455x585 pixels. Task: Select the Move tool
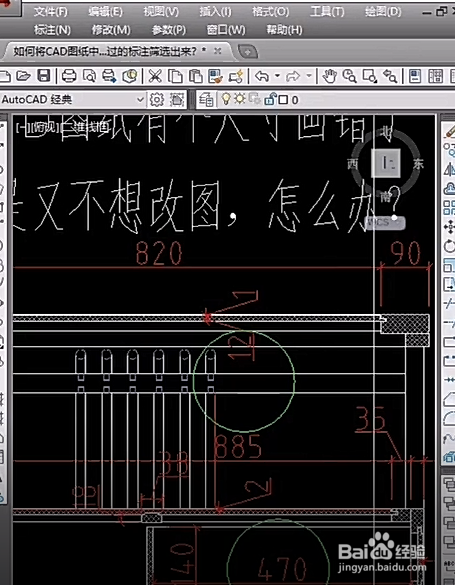[449, 227]
